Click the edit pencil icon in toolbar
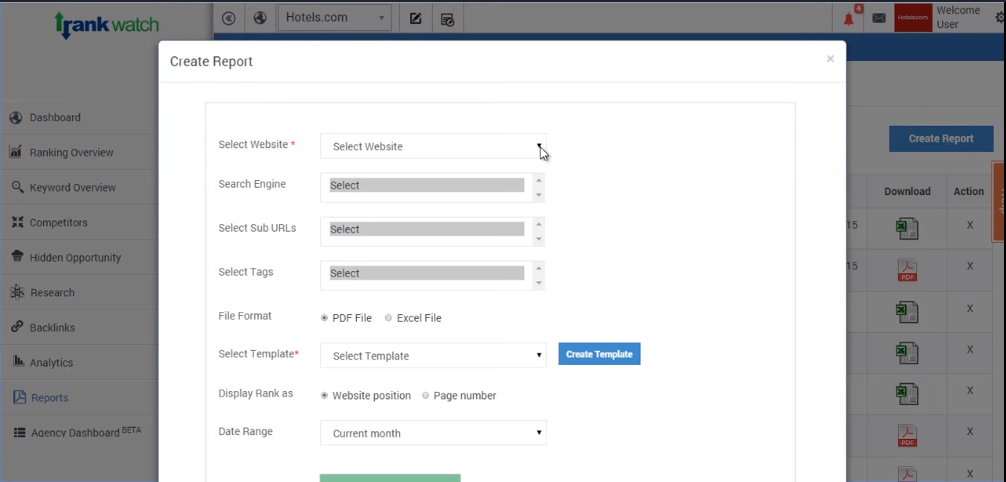Viewport: 1006px width, 482px height. pyautogui.click(x=416, y=18)
